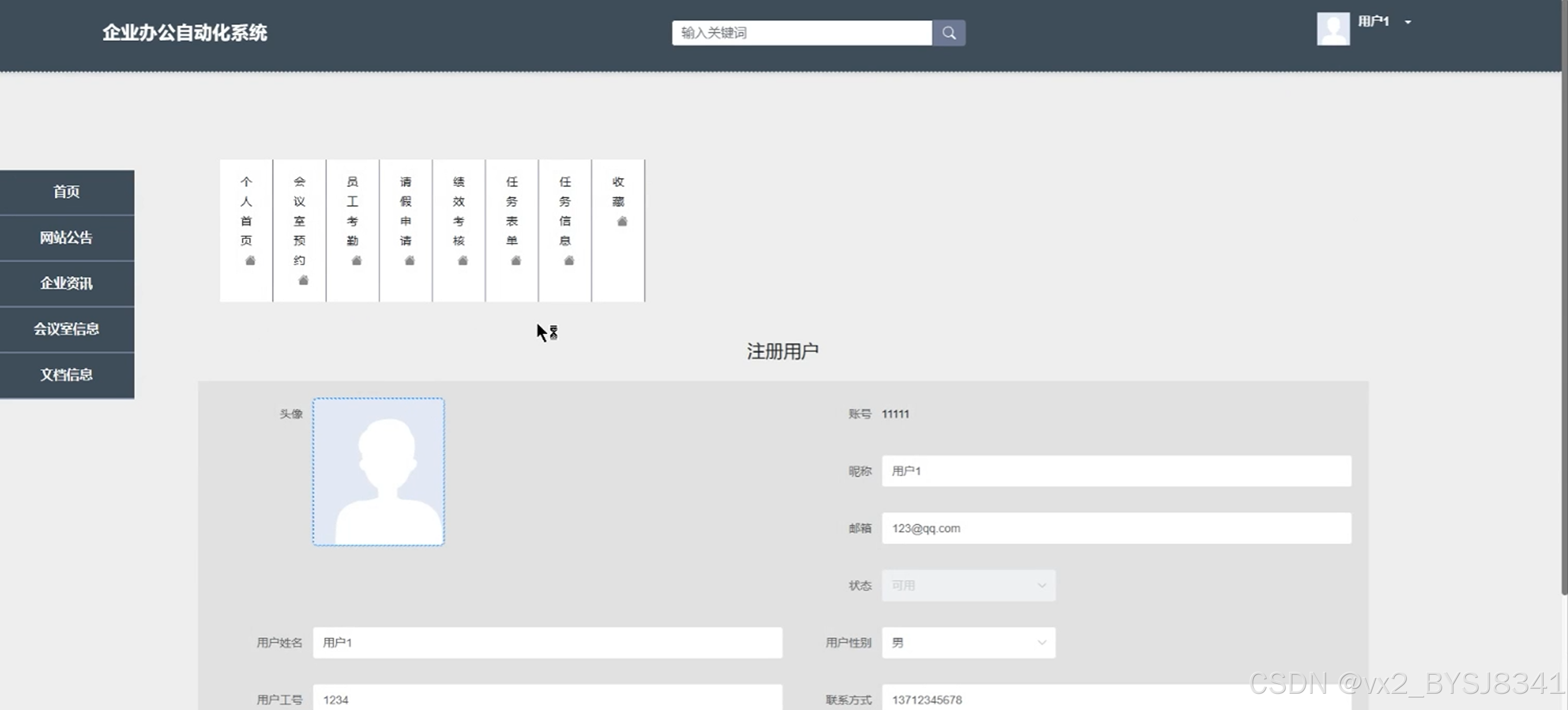Focus the keyword search input field
The image size is (1568, 710).
801,33
